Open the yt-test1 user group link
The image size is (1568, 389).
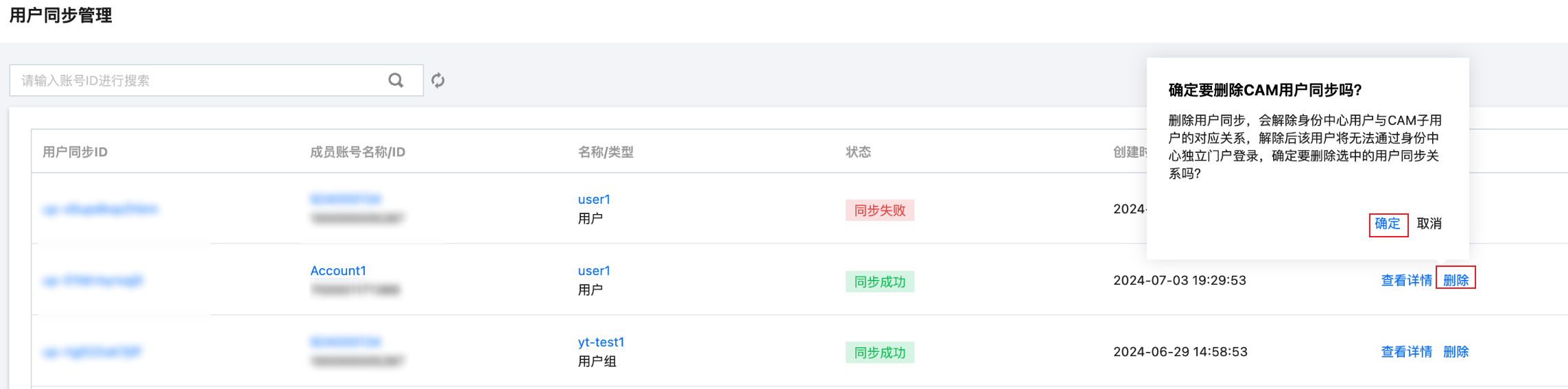601,342
